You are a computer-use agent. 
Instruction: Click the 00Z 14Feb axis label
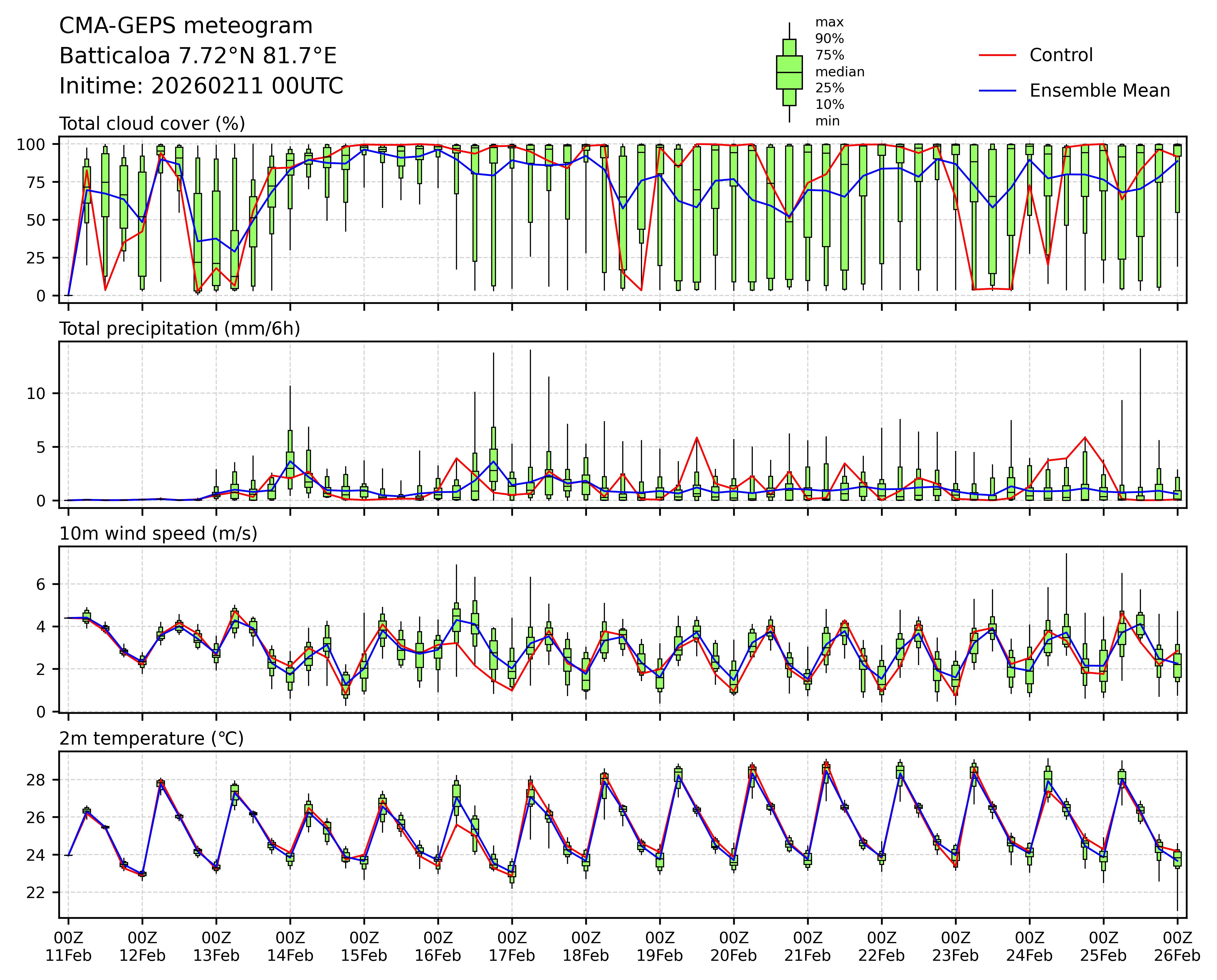(290, 947)
